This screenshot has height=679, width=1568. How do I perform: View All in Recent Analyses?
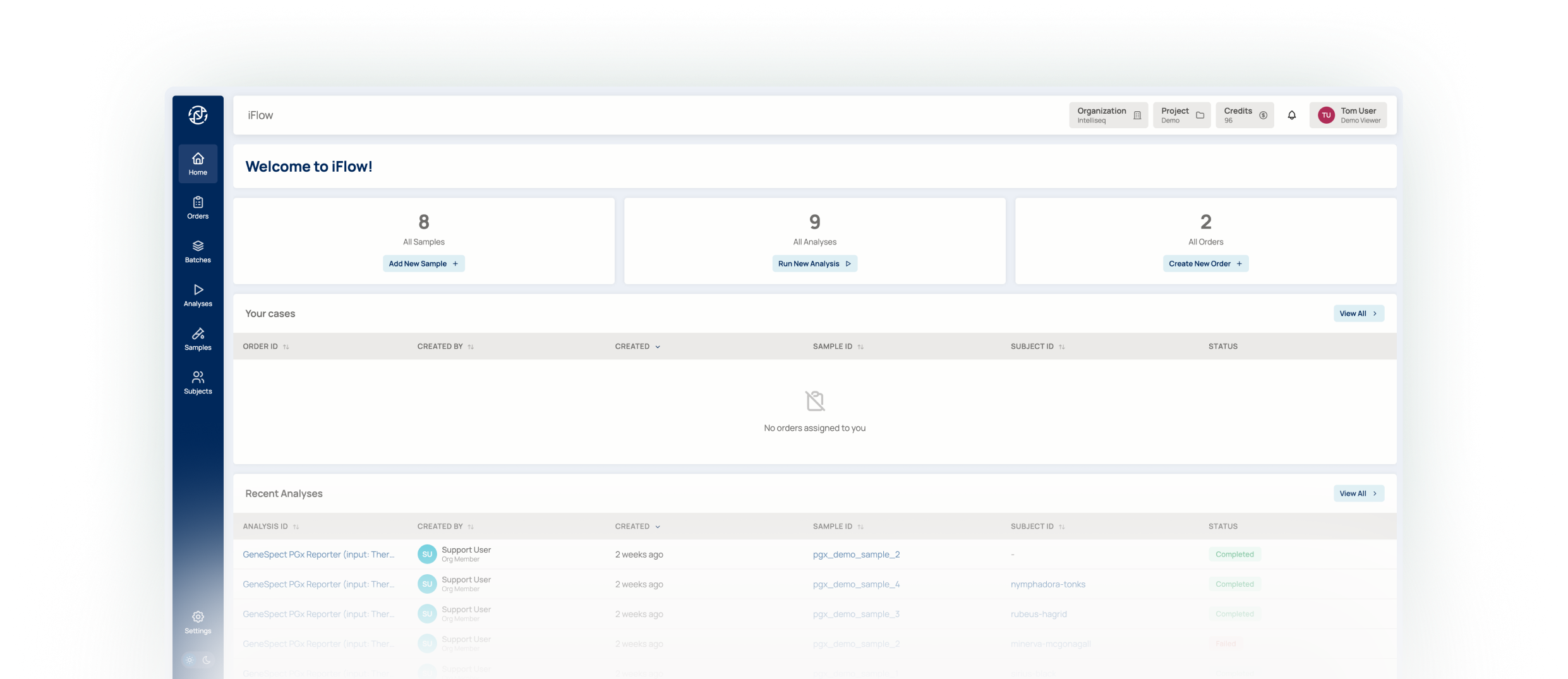[x=1359, y=493]
